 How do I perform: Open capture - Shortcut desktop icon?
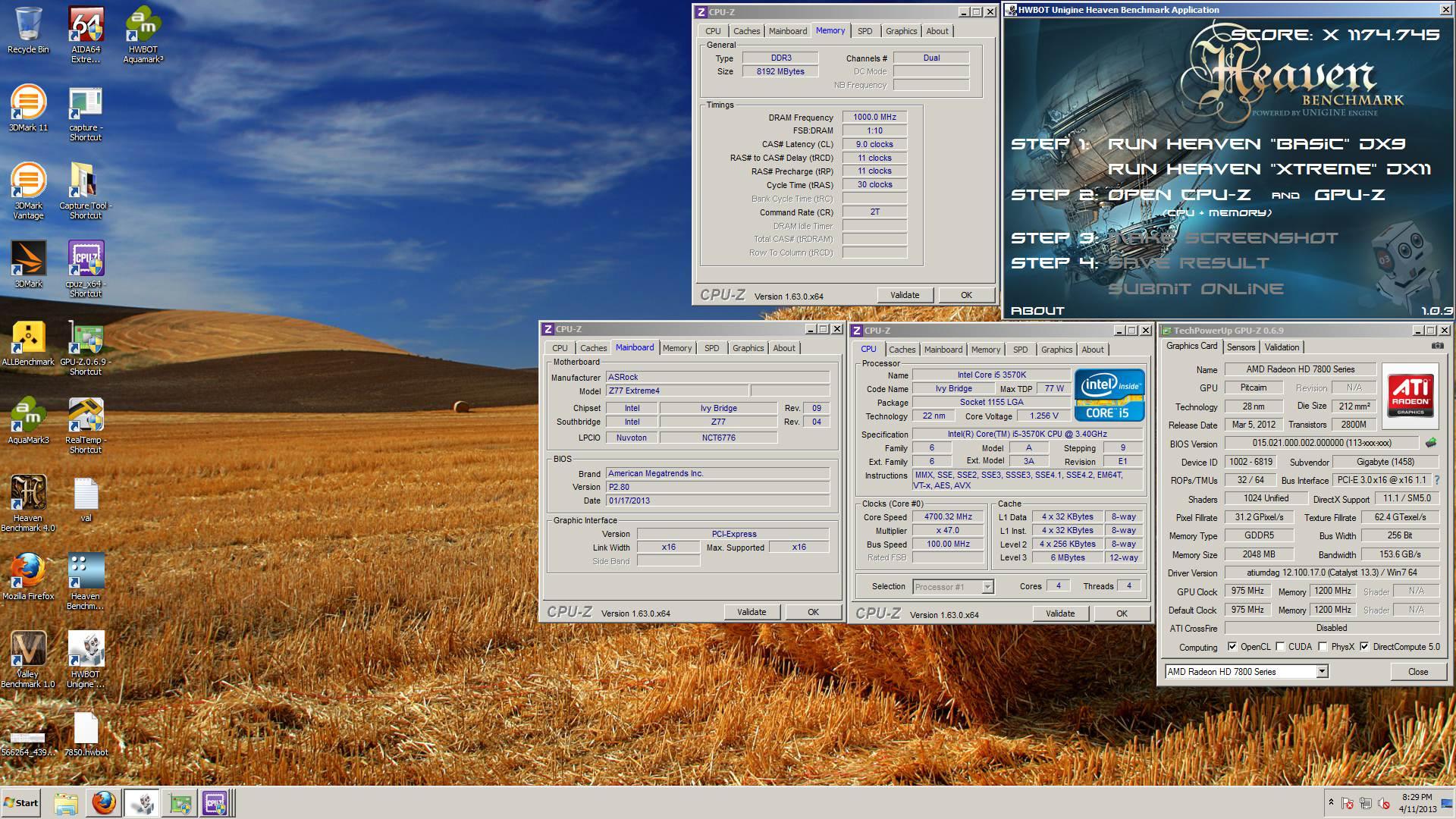click(86, 114)
